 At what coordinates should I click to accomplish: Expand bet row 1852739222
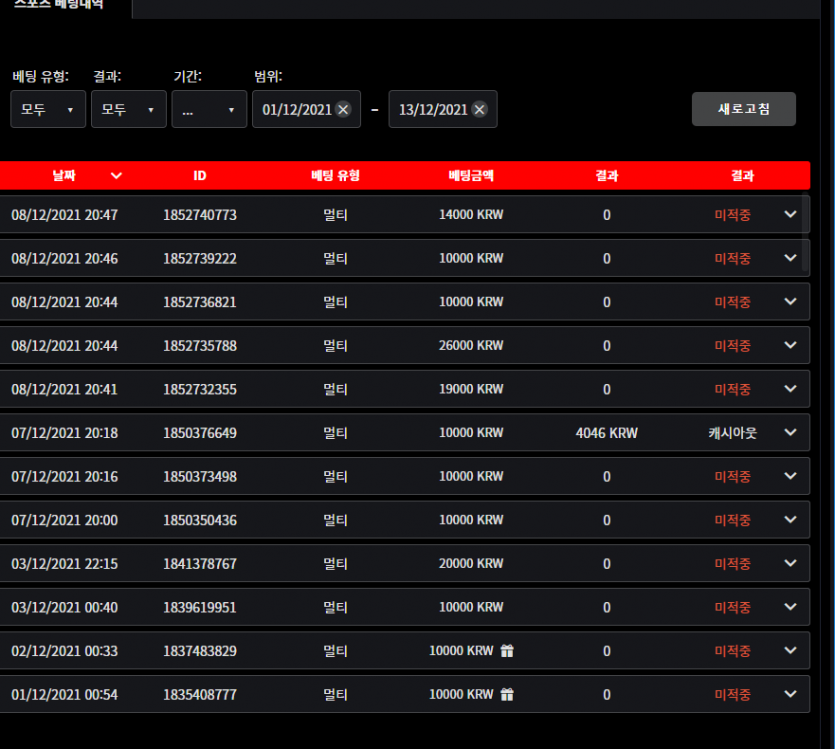(x=790, y=258)
